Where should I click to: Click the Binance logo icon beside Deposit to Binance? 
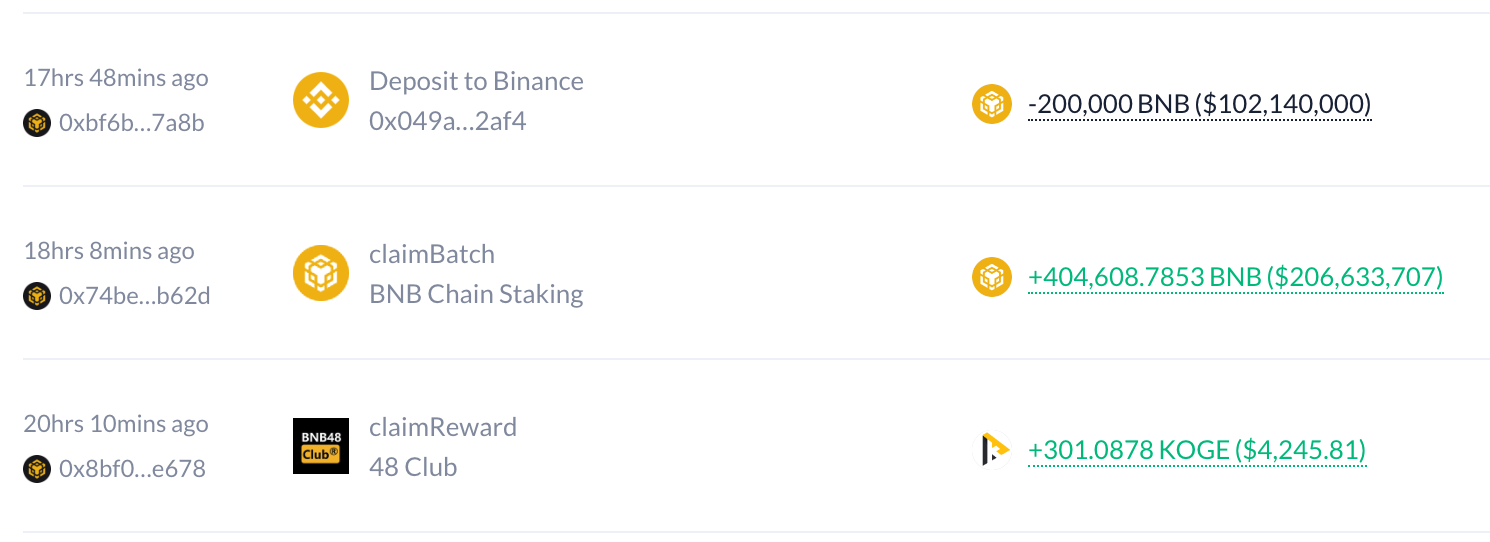[x=320, y=100]
